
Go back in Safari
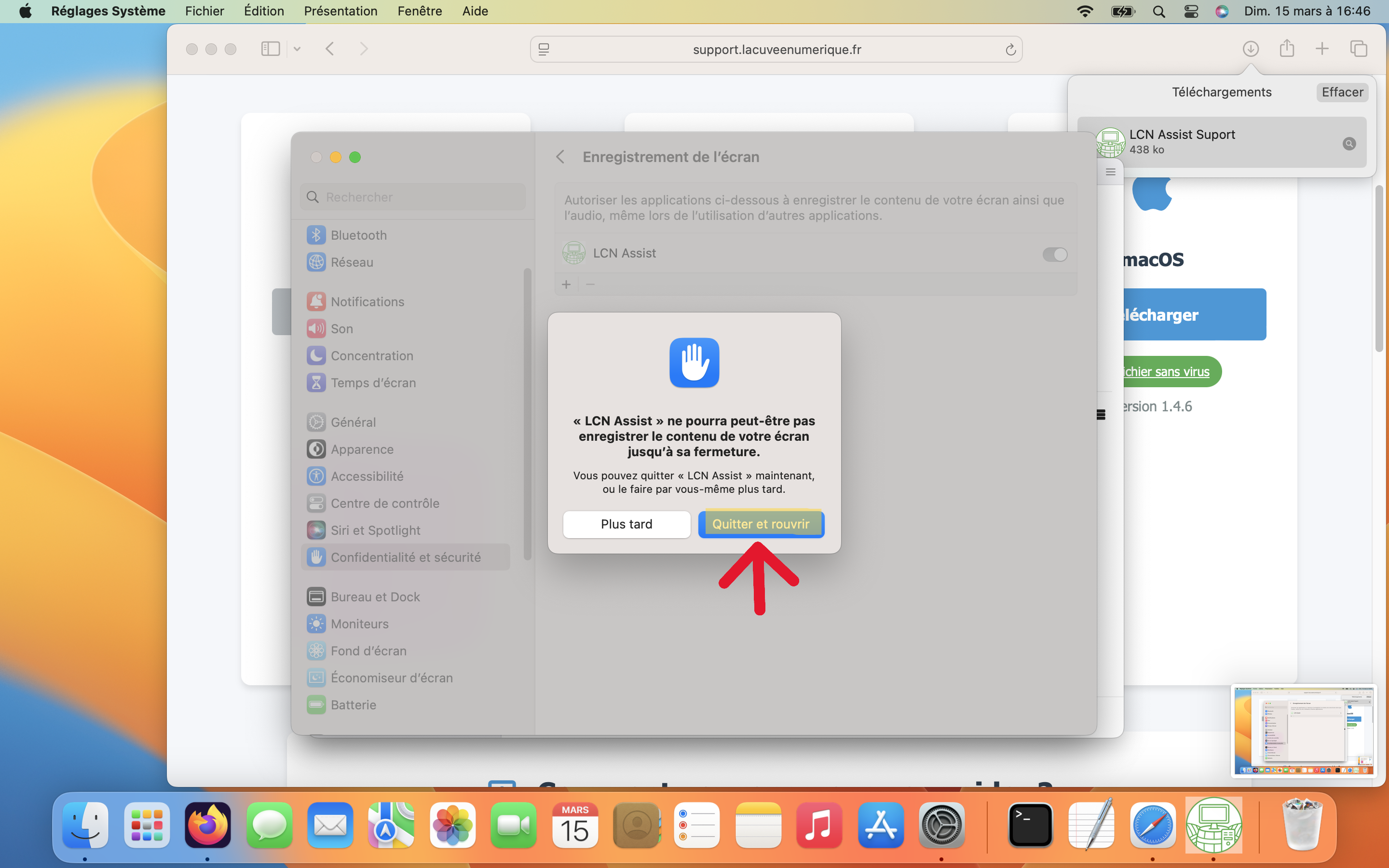pos(329,49)
